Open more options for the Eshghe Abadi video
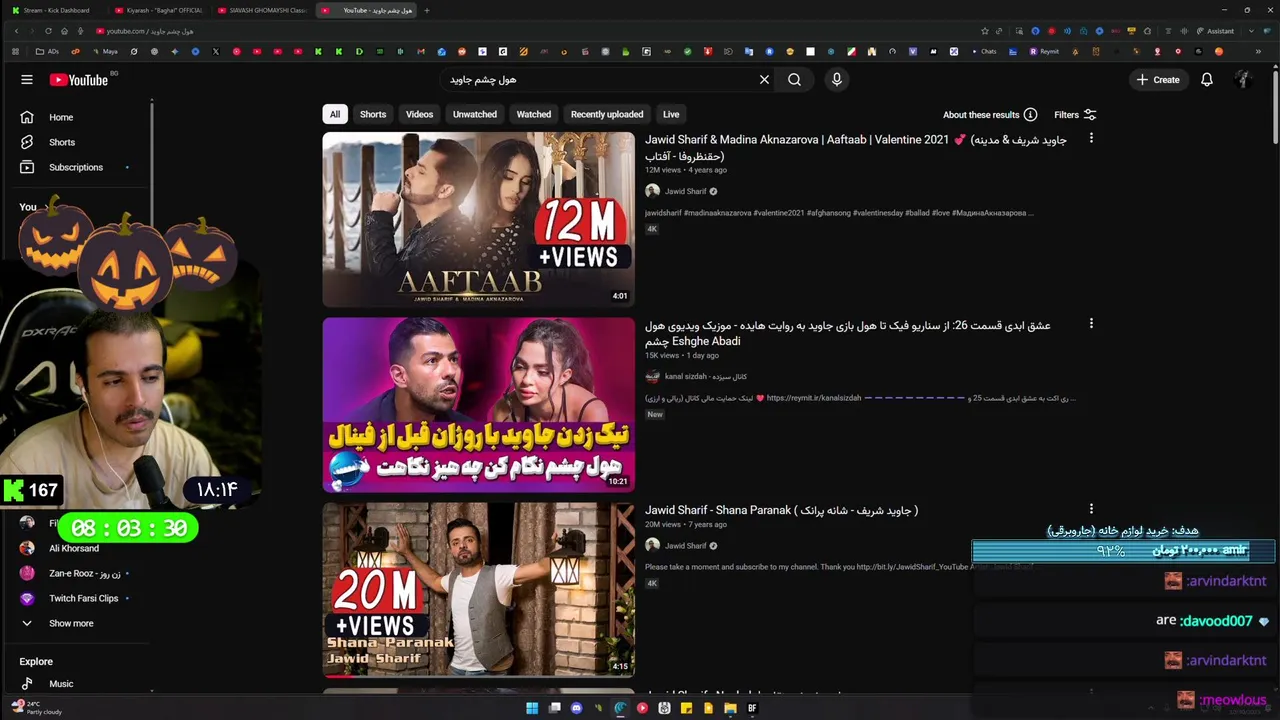The height and width of the screenshot is (720, 1280). pos(1091,324)
